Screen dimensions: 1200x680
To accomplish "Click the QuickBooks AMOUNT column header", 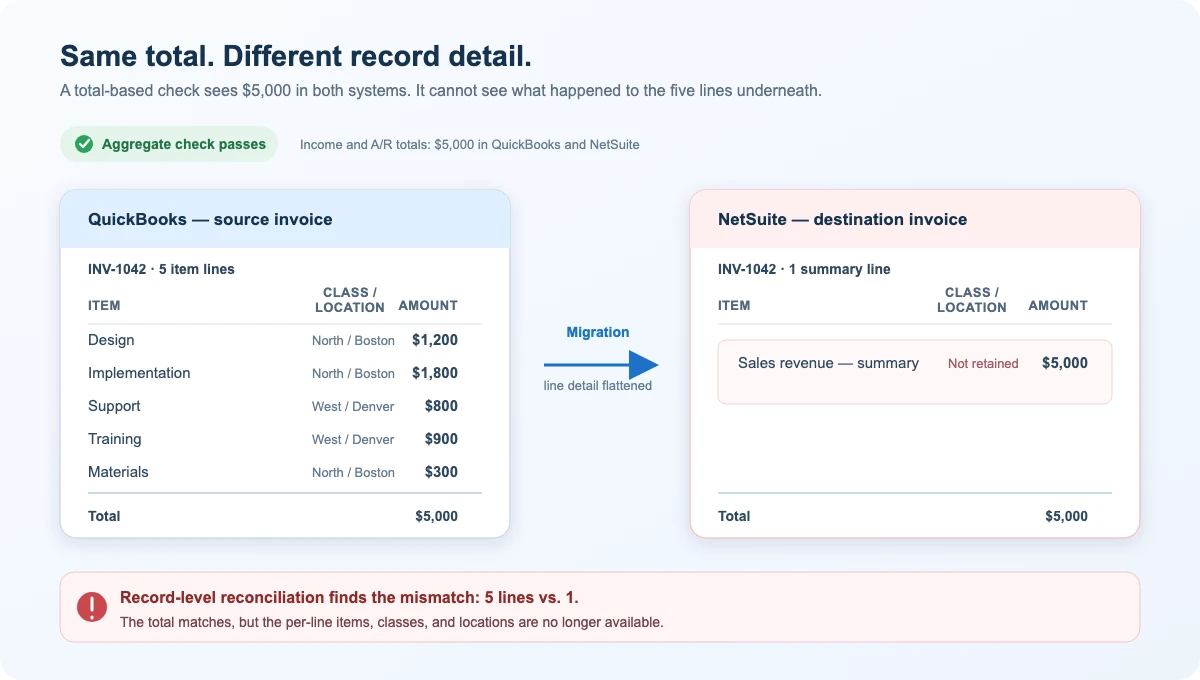I will click(428, 305).
